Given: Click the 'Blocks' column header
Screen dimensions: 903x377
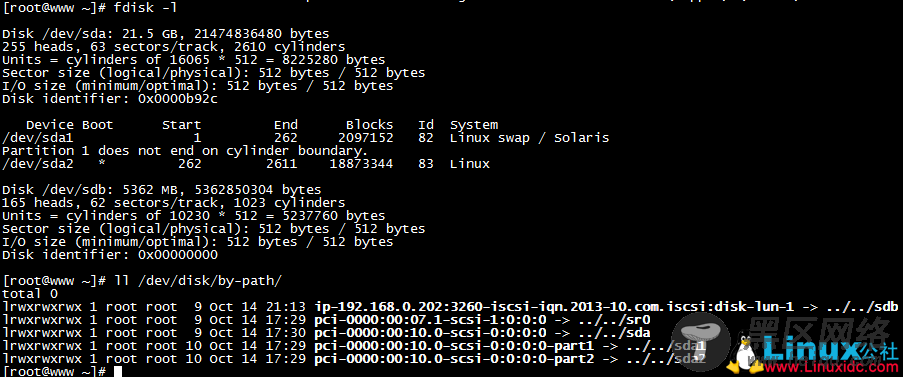Looking at the screenshot, I should click(x=370, y=125).
